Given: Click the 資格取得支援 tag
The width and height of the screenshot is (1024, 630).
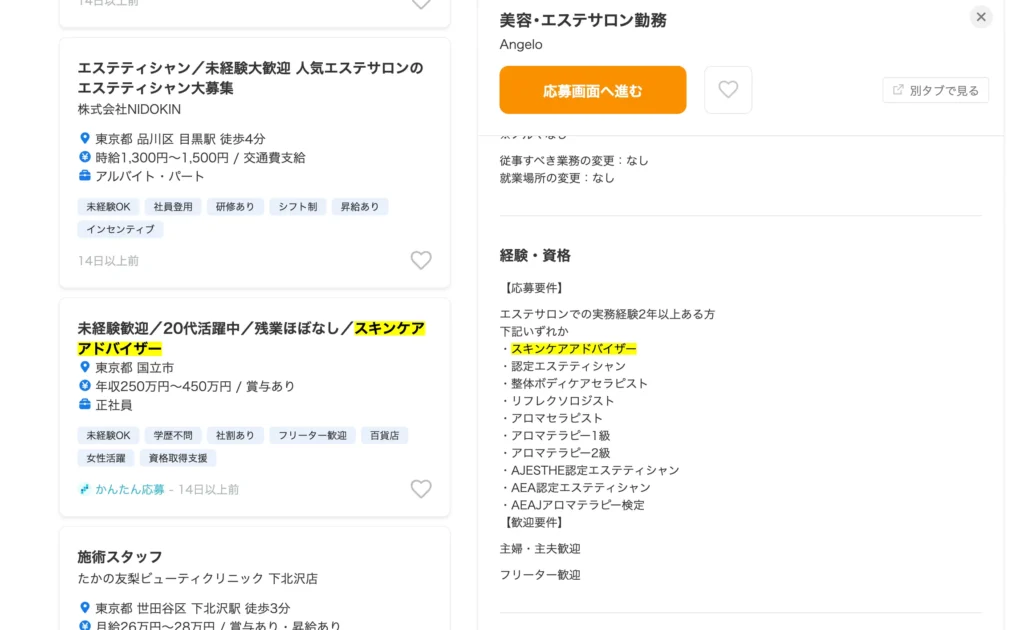Looking at the screenshot, I should click(x=178, y=458).
